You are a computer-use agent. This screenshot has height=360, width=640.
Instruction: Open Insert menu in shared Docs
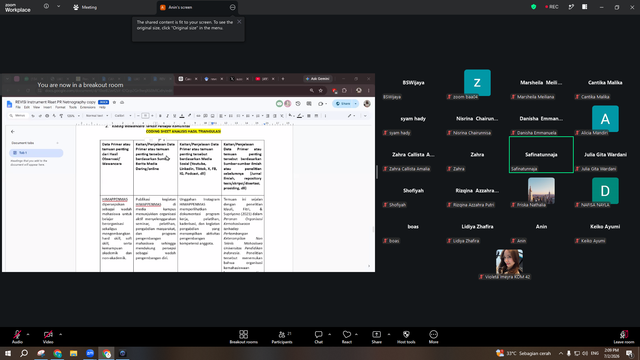pyautogui.click(x=47, y=107)
